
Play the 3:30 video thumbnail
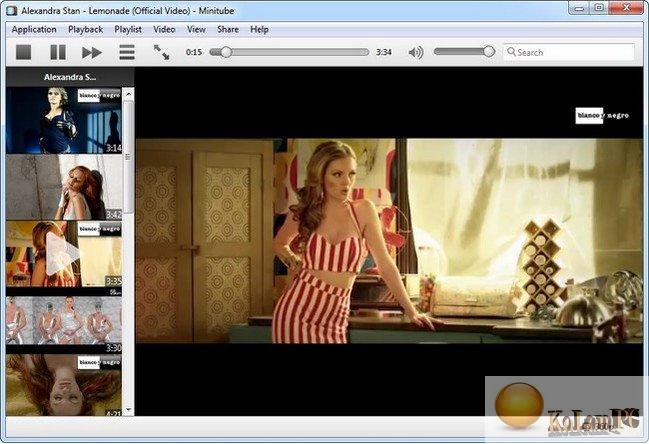click(x=64, y=321)
